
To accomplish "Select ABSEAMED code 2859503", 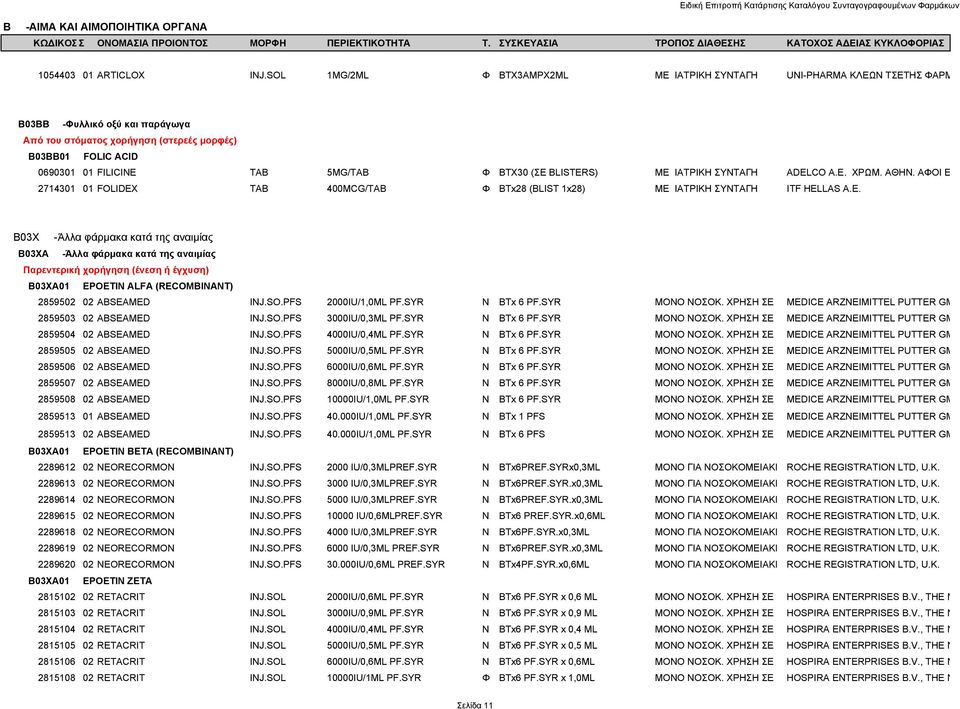I will (56, 318).
